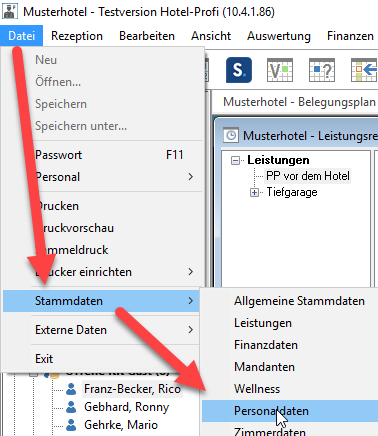Click the clock icon in Leistungsre window title
This screenshot has width=378, height=436.
231,136
